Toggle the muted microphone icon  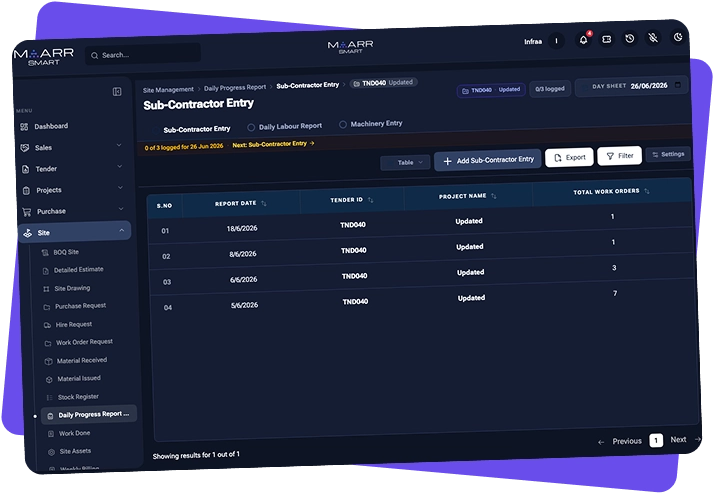653,38
